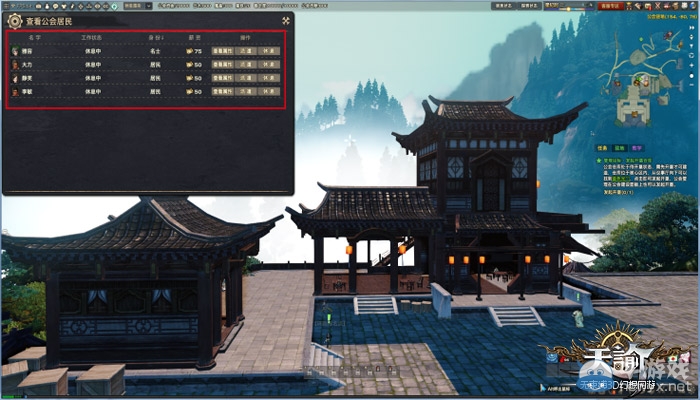Open the main menu list icon in the top-left toolbar

pos(7,6)
